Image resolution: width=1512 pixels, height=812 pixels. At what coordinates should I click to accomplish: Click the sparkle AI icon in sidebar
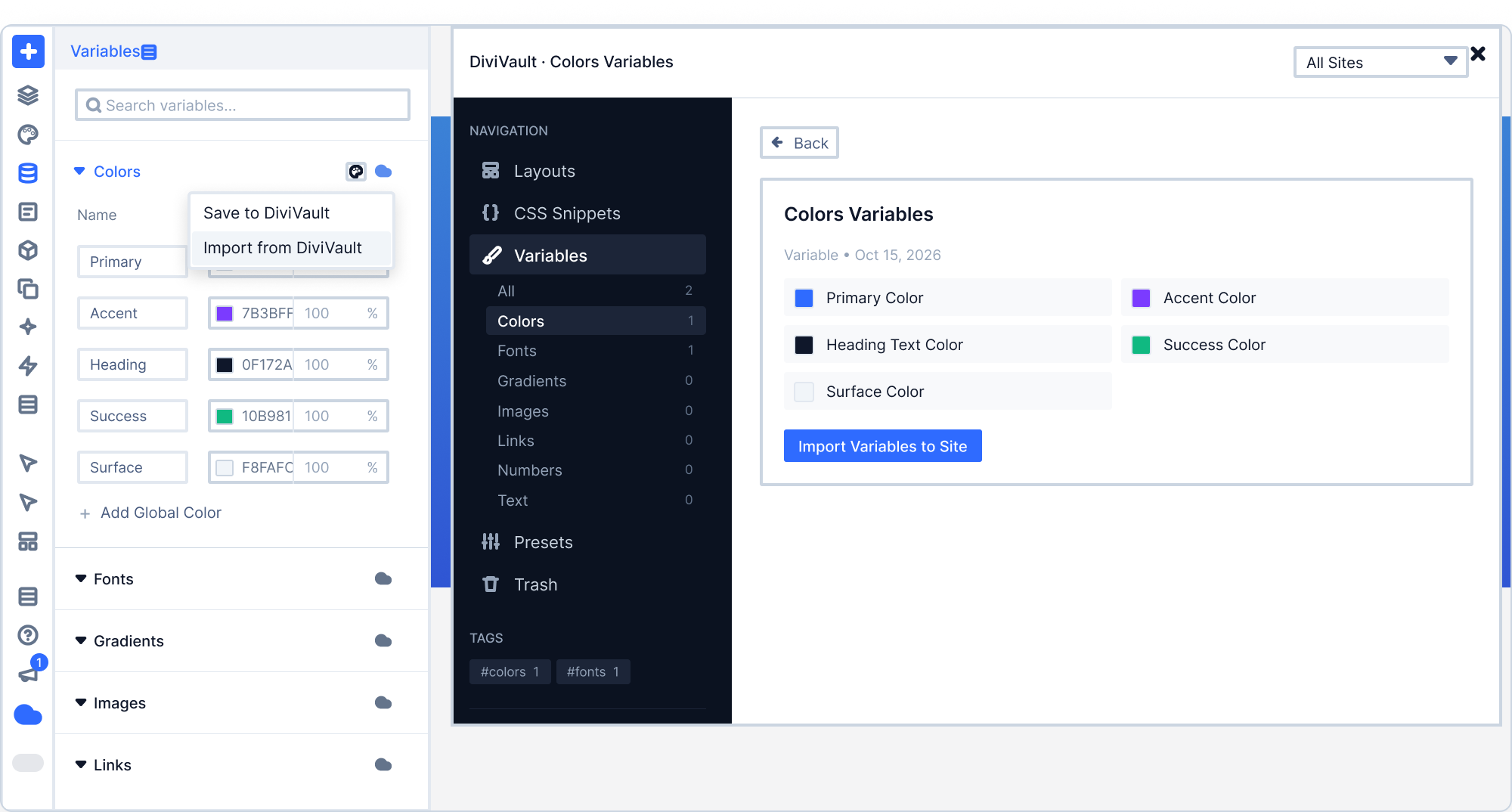tap(28, 327)
